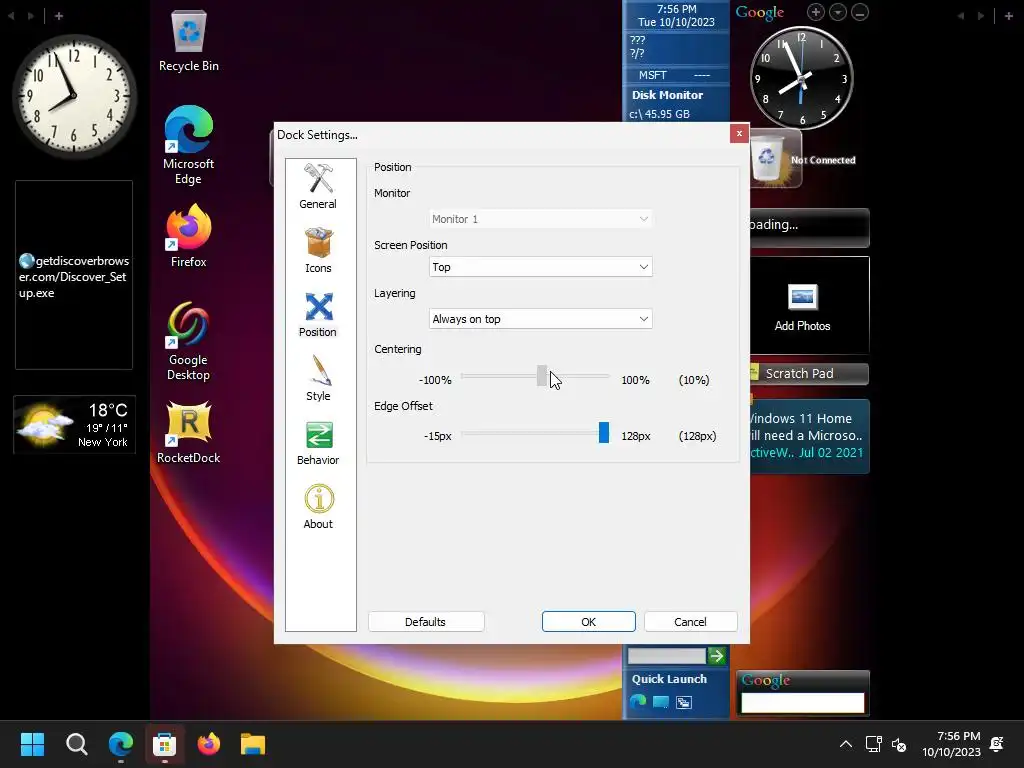This screenshot has width=1024, height=768.
Task: Click the switch windows icon in Quick Launch
Action: pos(684,702)
